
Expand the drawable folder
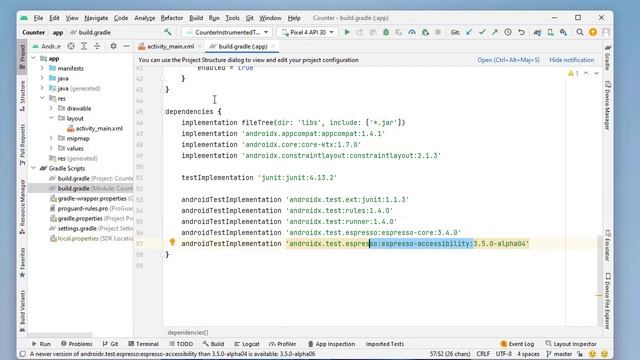click(51, 108)
